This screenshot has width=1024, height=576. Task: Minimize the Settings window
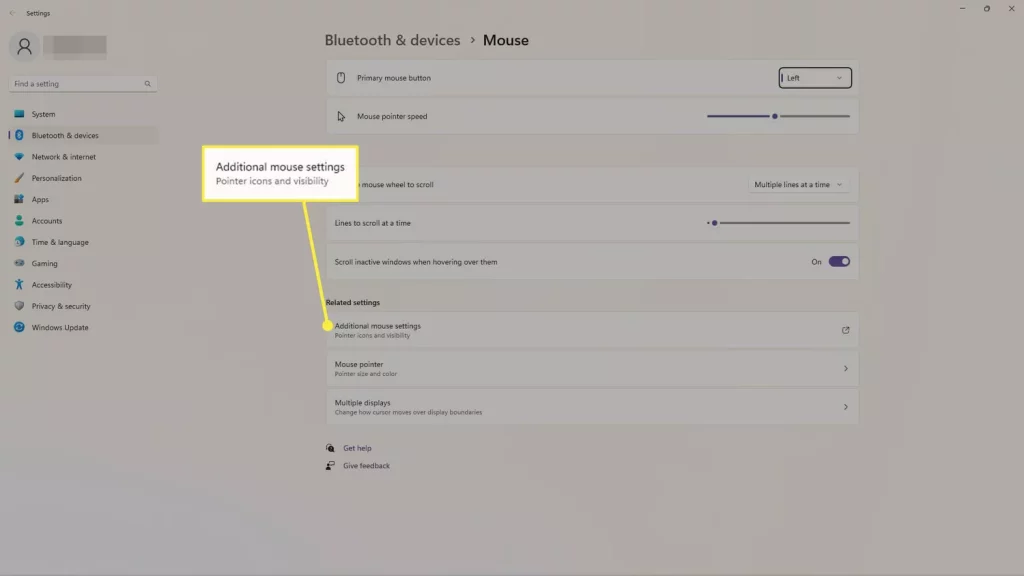click(x=962, y=8)
